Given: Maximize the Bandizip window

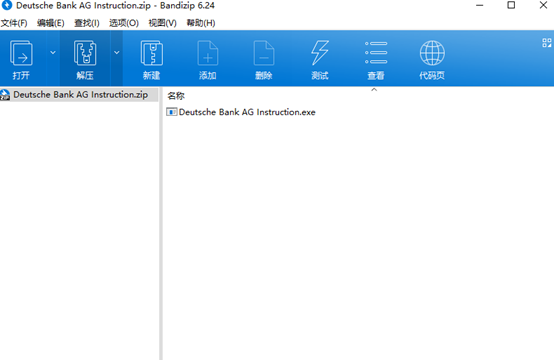Looking at the screenshot, I should pyautogui.click(x=511, y=5).
